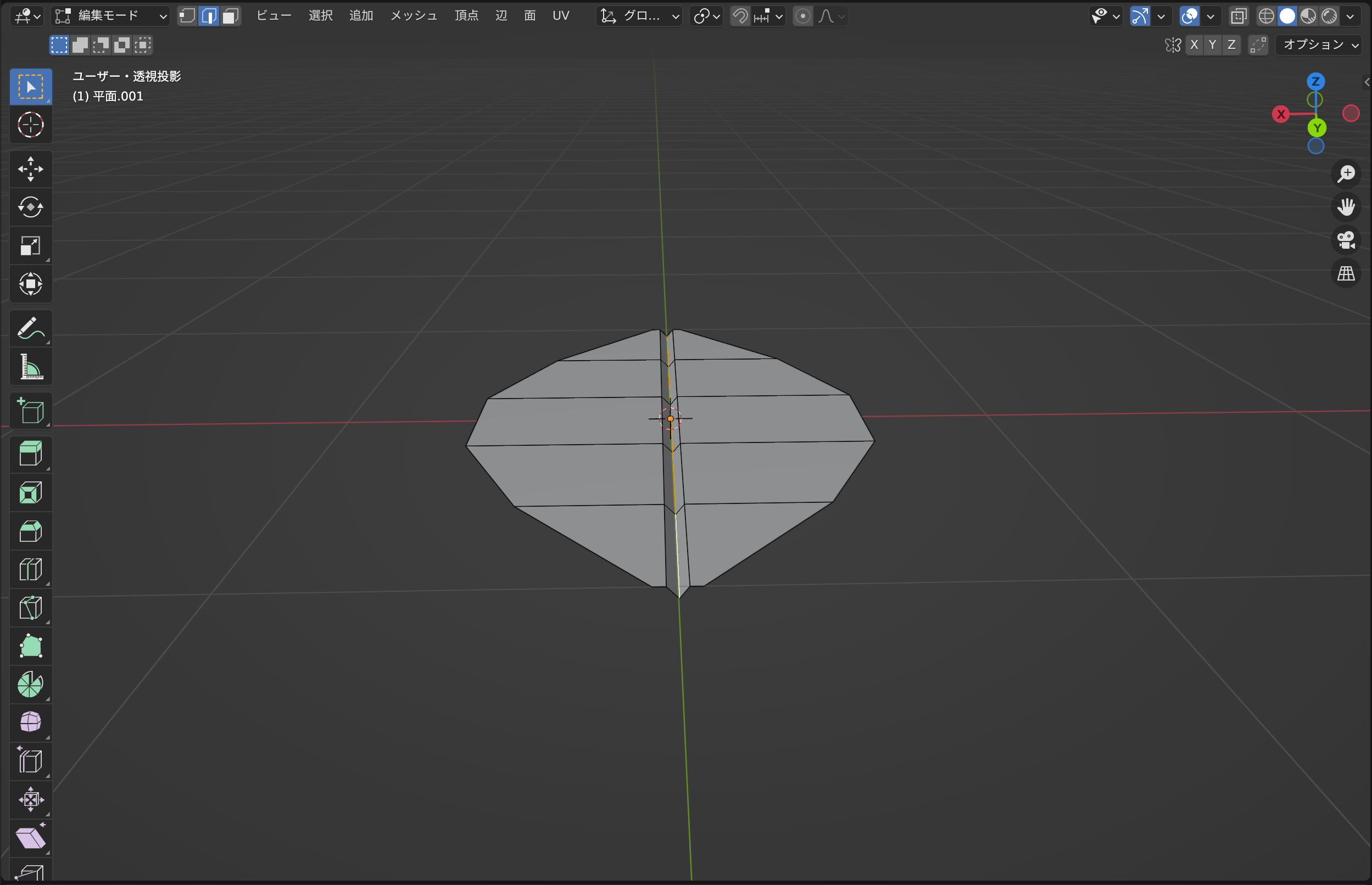This screenshot has width=1372, height=885.
Task: Select the Extrude Region tool
Action: (x=30, y=455)
